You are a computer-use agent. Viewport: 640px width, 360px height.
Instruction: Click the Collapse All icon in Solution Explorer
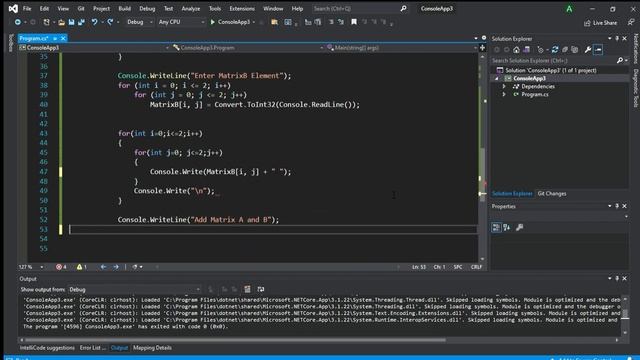565,50
